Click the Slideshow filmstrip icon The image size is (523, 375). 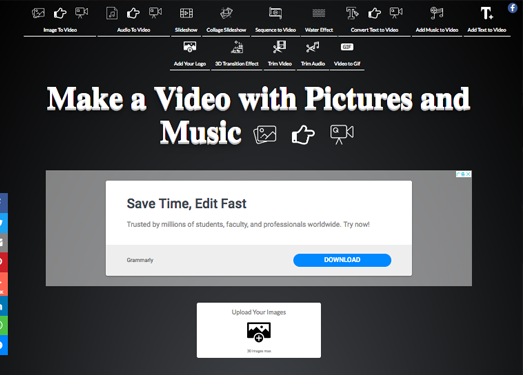(186, 13)
